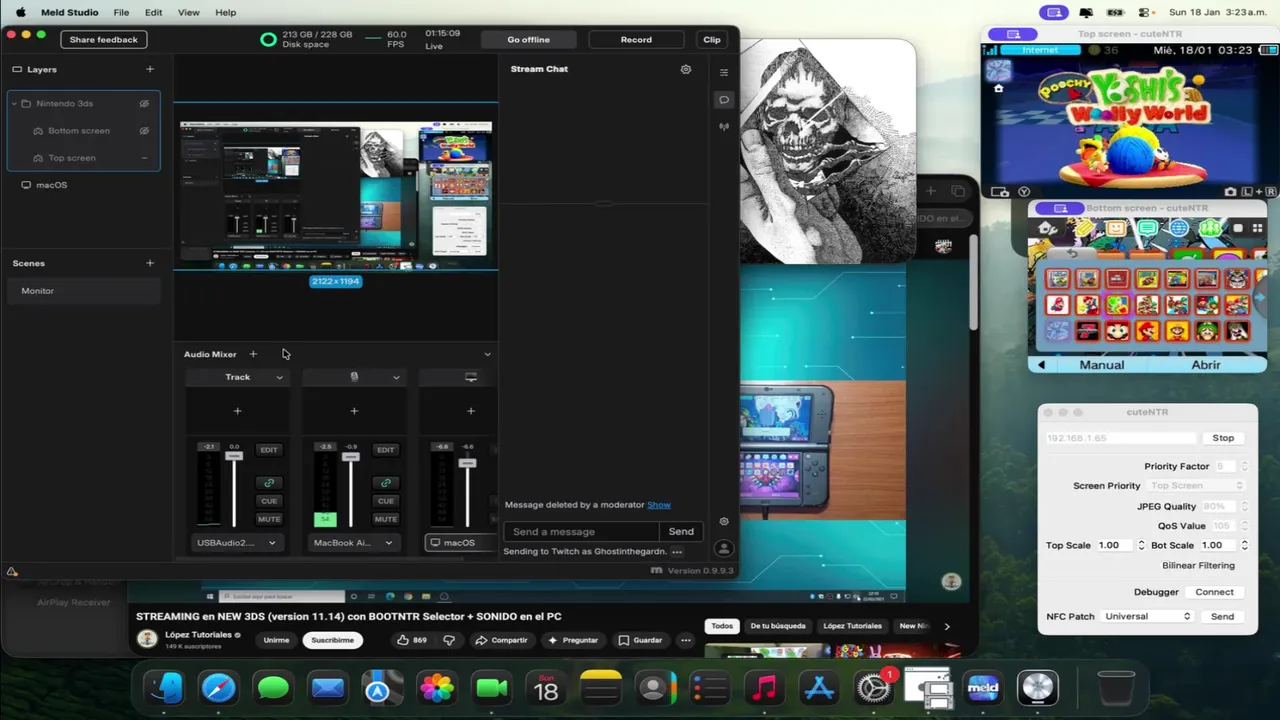Viewport: 1280px width, 720px height.
Task: Toggle visibility of Nintendo 3ds layer
Action: (x=144, y=103)
